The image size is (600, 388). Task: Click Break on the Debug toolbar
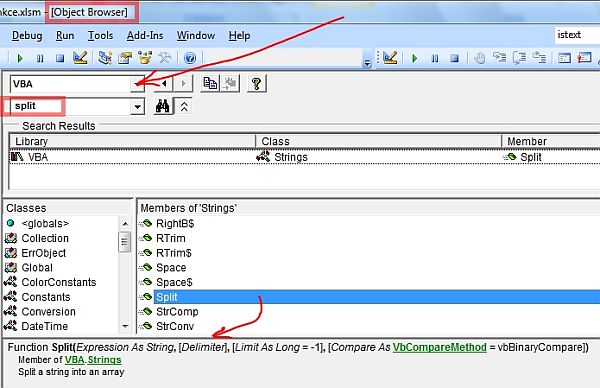435,58
